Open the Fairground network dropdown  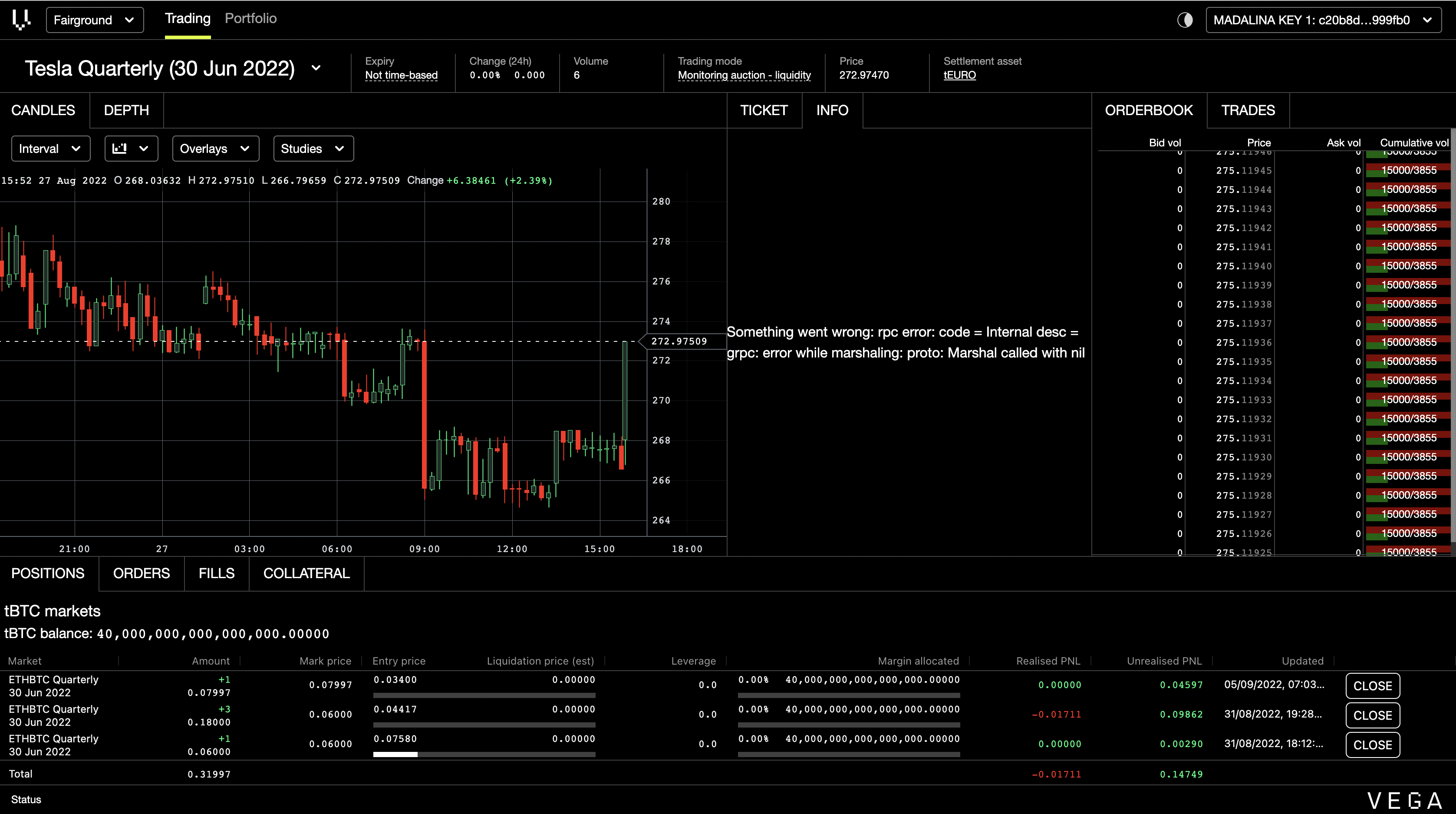point(94,20)
